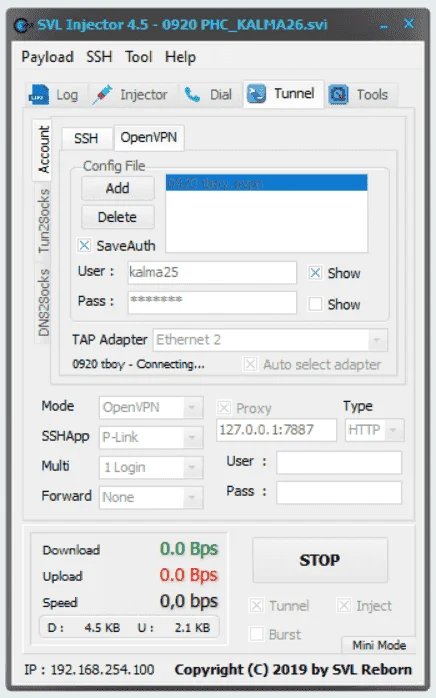Click the Injector syringe icon
Screen dimensions: 436x698
pos(102,94)
